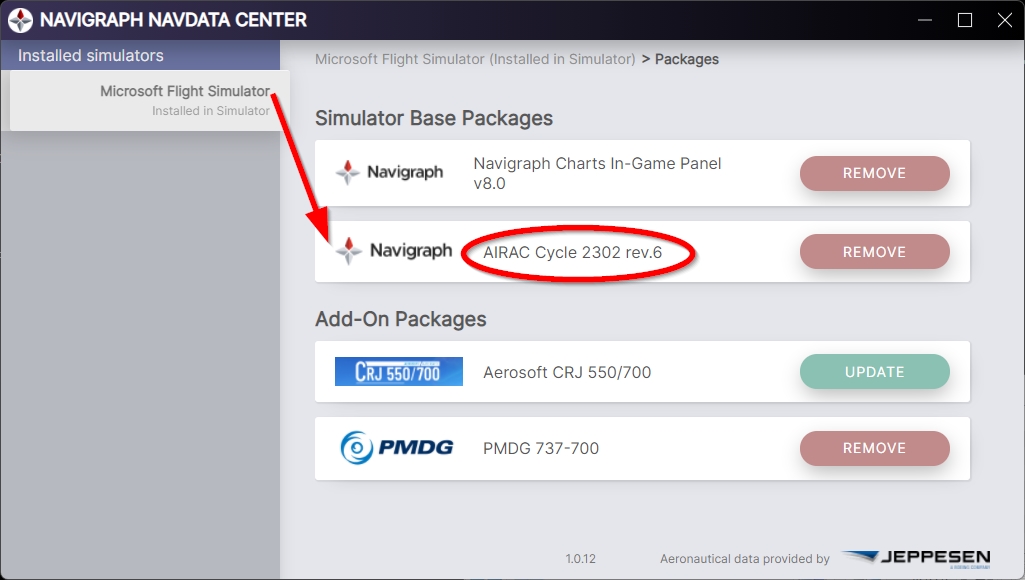Viewport: 1025px width, 580px height.
Task: Click the AIRAC Cycle 2302 rev.6 text
Action: (573, 252)
